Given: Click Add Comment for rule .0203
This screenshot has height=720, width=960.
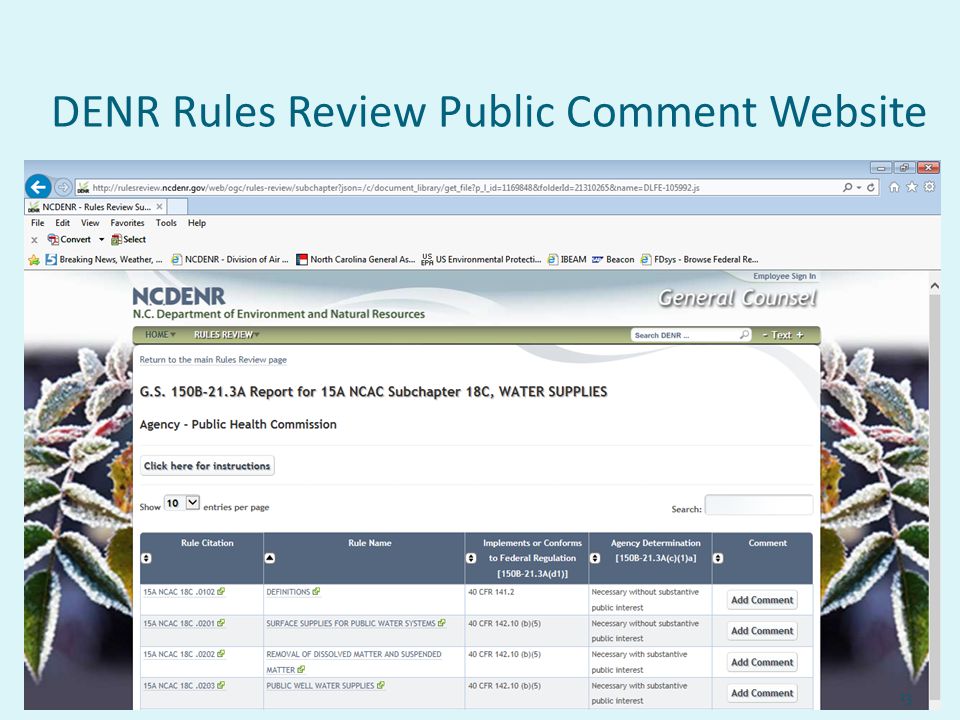Looking at the screenshot, I should tap(762, 693).
